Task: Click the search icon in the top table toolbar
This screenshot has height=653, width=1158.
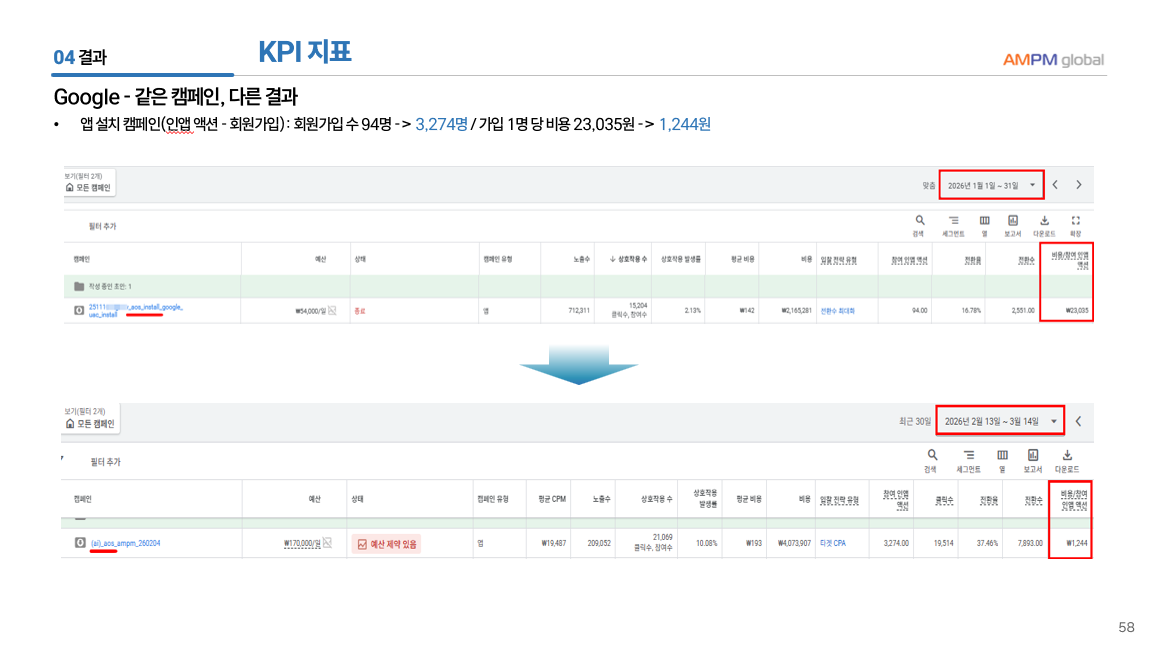Action: [x=919, y=221]
